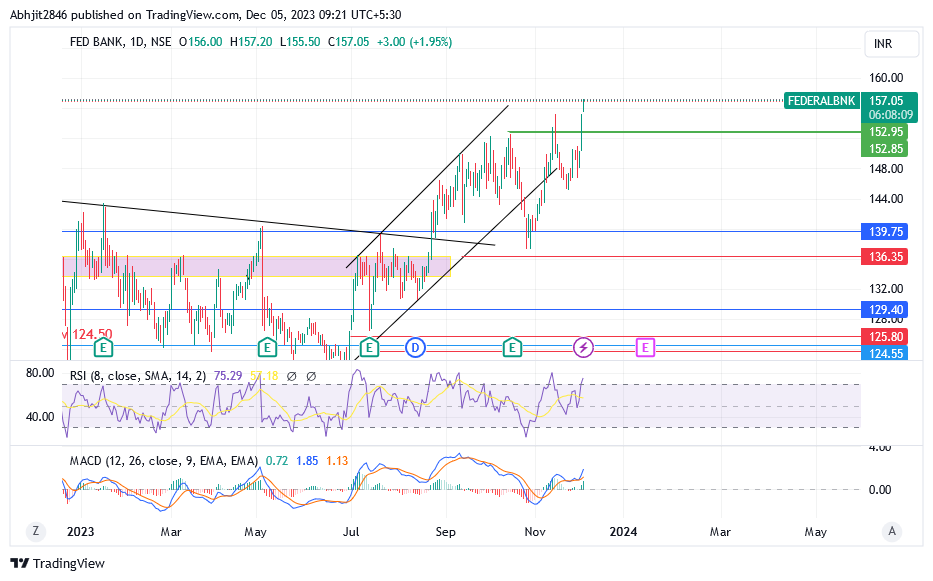Screen dimensions: 933x581
Task: Click the countdown timer 06:08:09
Action: [x=890, y=115]
